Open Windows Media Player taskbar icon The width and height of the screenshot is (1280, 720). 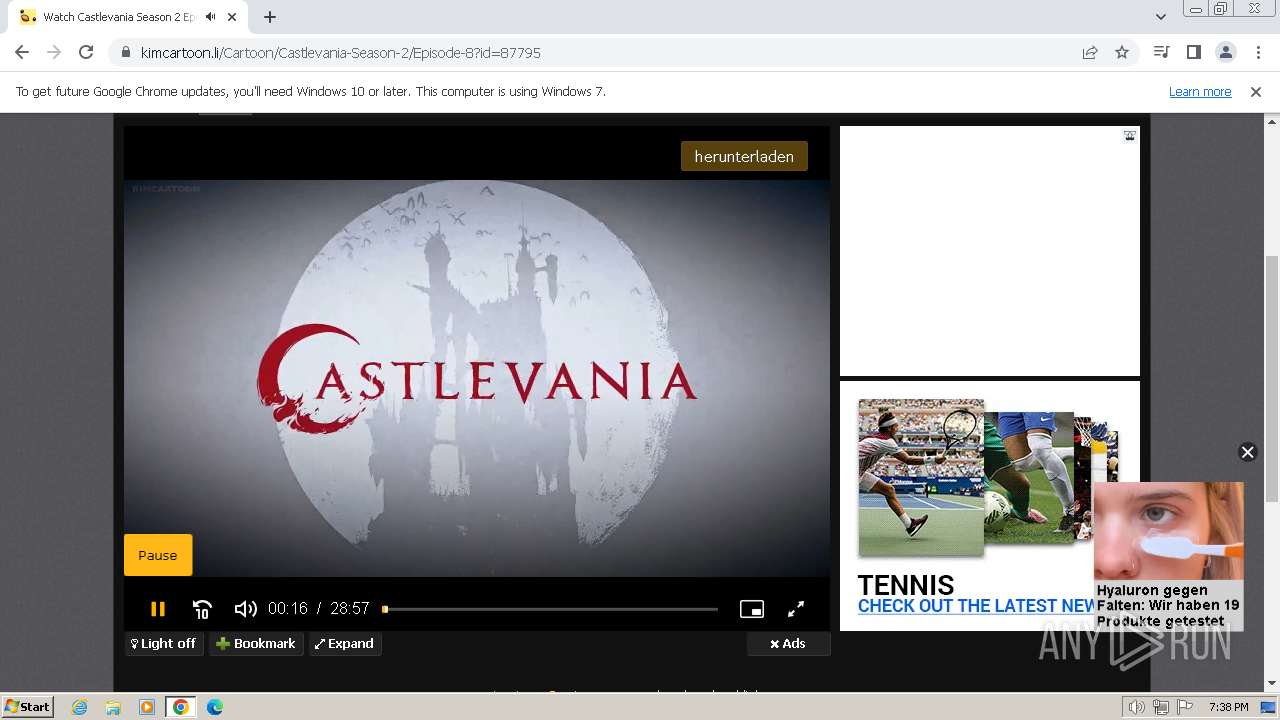coord(147,707)
